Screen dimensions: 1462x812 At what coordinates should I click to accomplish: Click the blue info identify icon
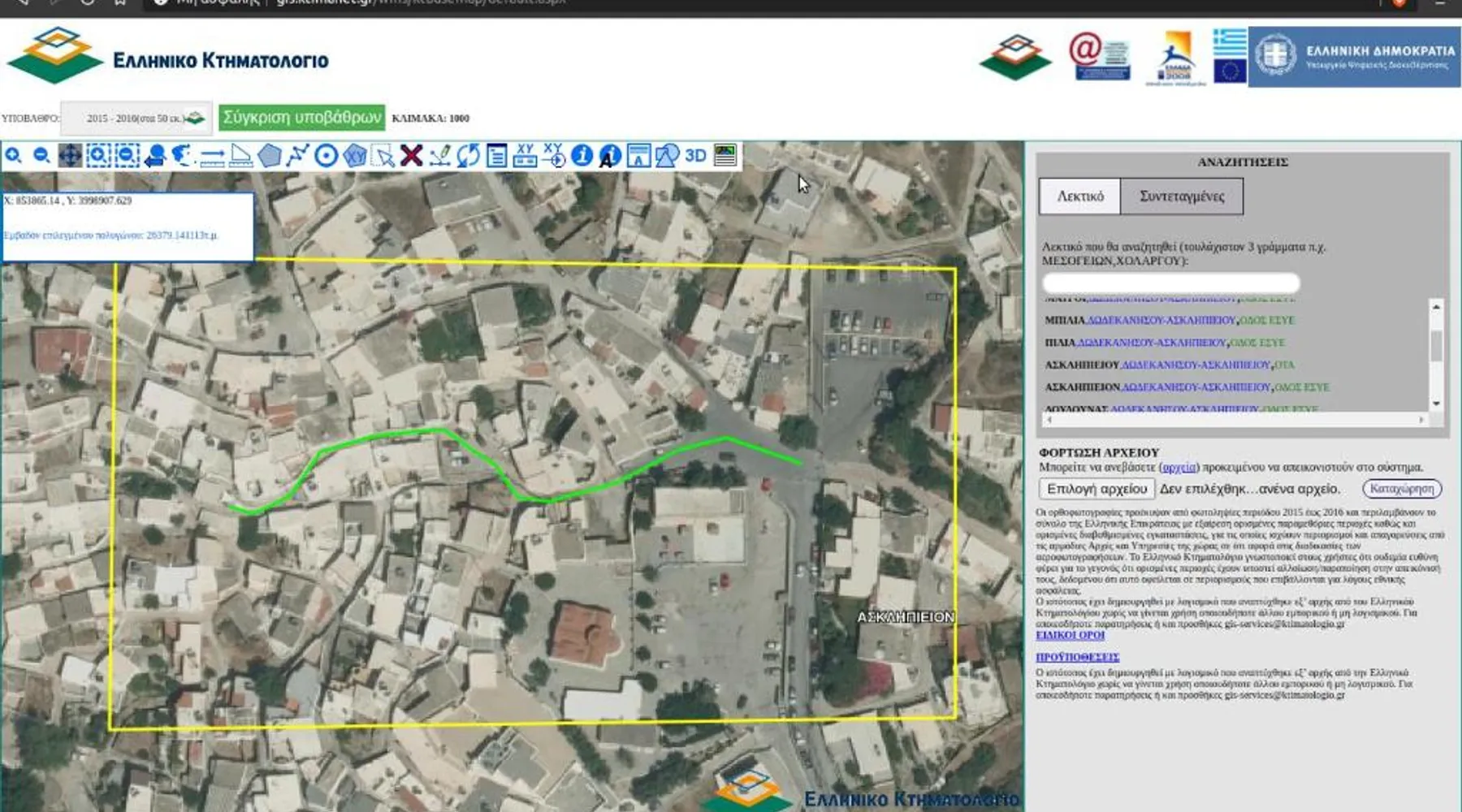[x=582, y=155]
